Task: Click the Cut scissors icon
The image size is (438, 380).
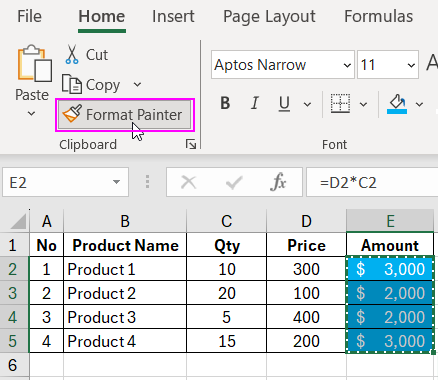Action: [x=72, y=54]
